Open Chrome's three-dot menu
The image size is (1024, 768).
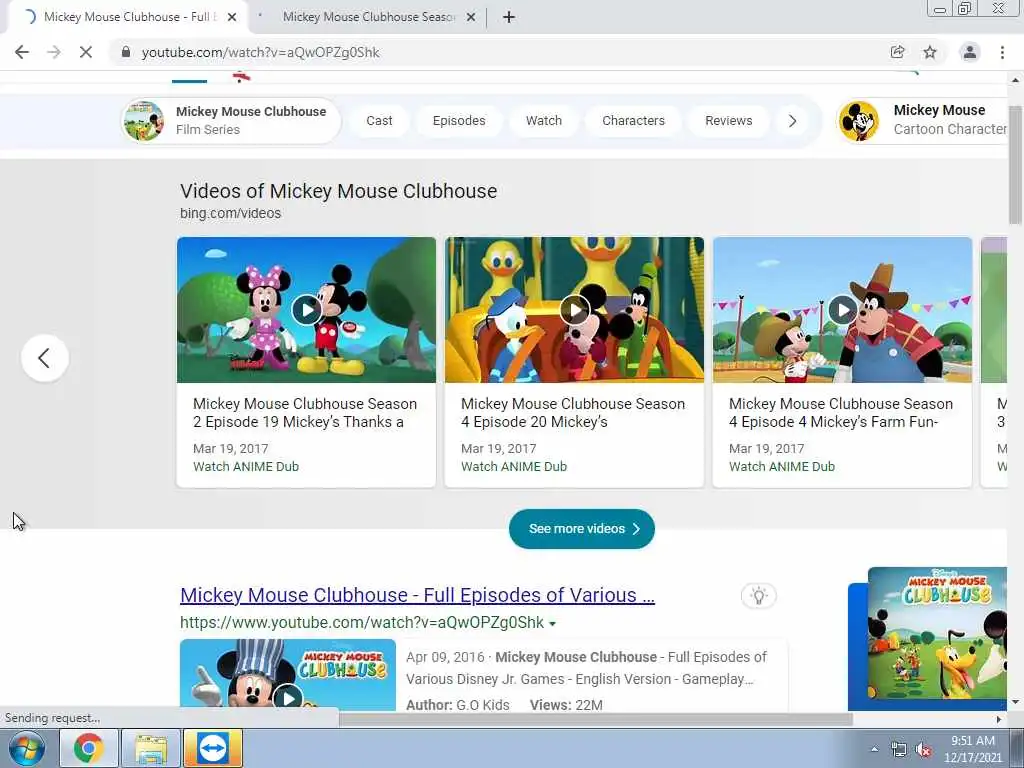tap(1002, 52)
